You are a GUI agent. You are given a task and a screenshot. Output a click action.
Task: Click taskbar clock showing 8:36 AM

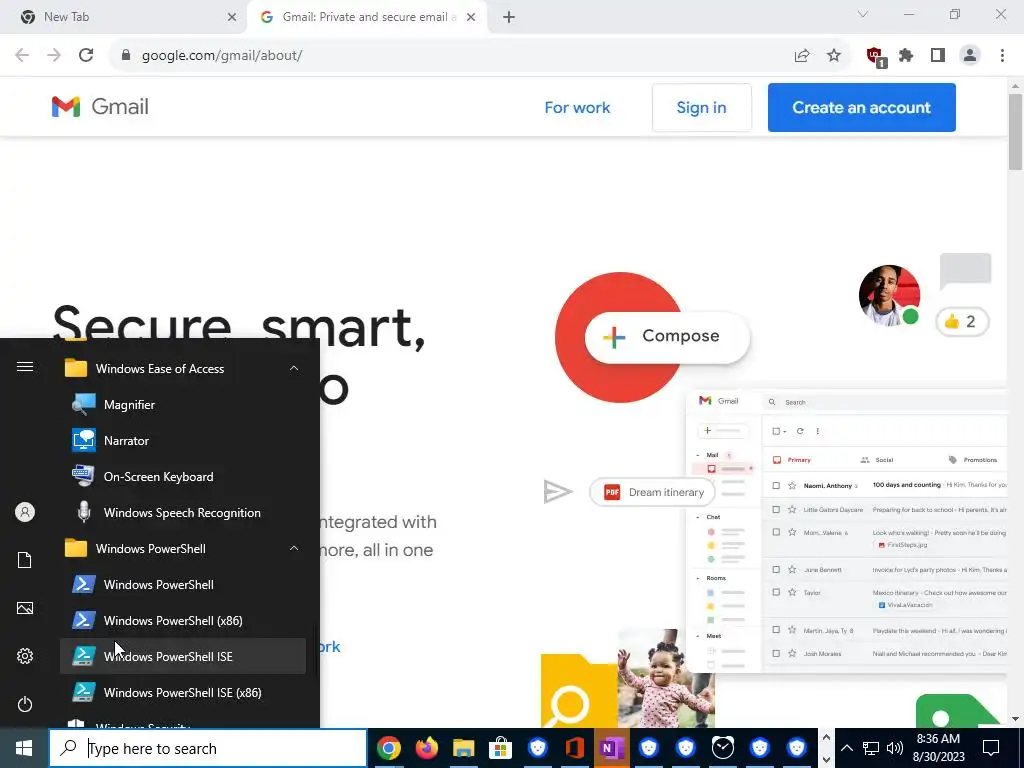pos(938,748)
